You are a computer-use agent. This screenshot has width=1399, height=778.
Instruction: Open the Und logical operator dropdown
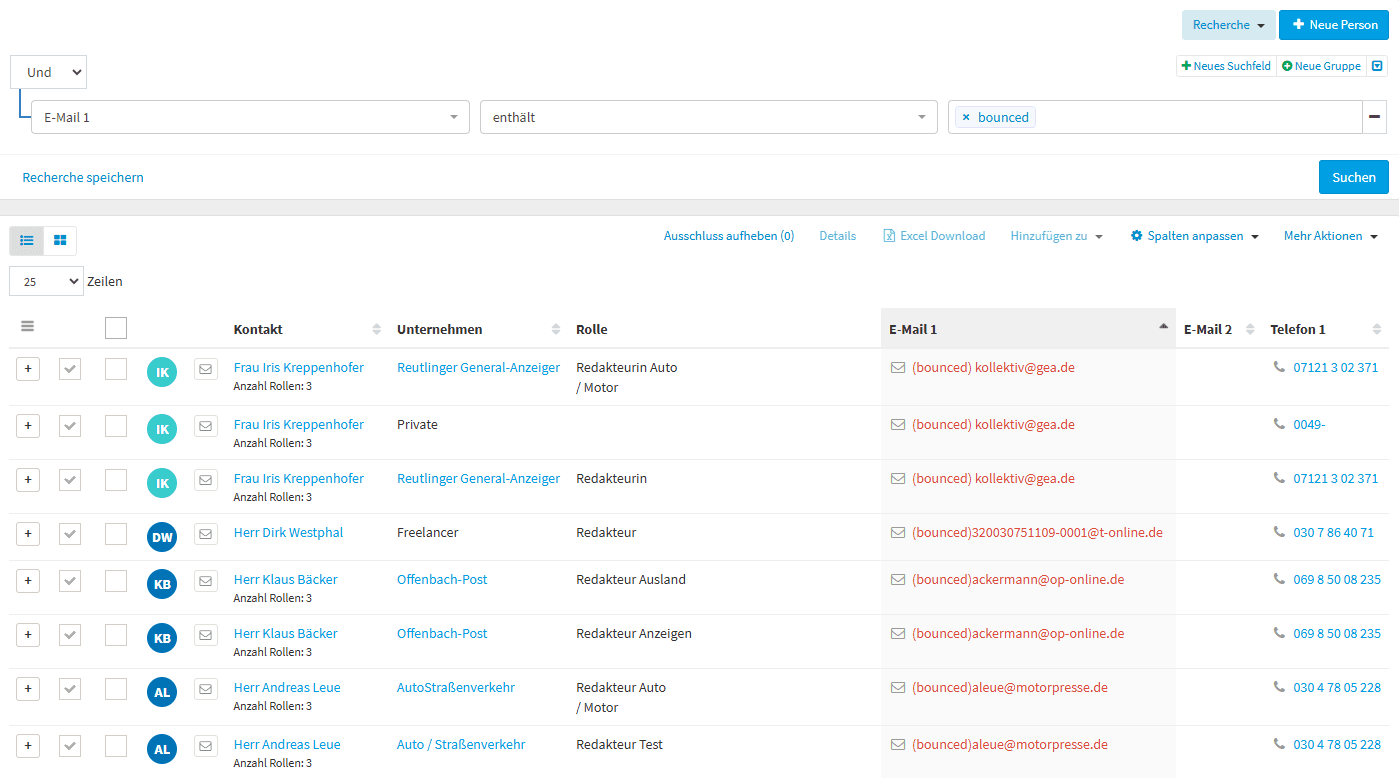coord(48,72)
